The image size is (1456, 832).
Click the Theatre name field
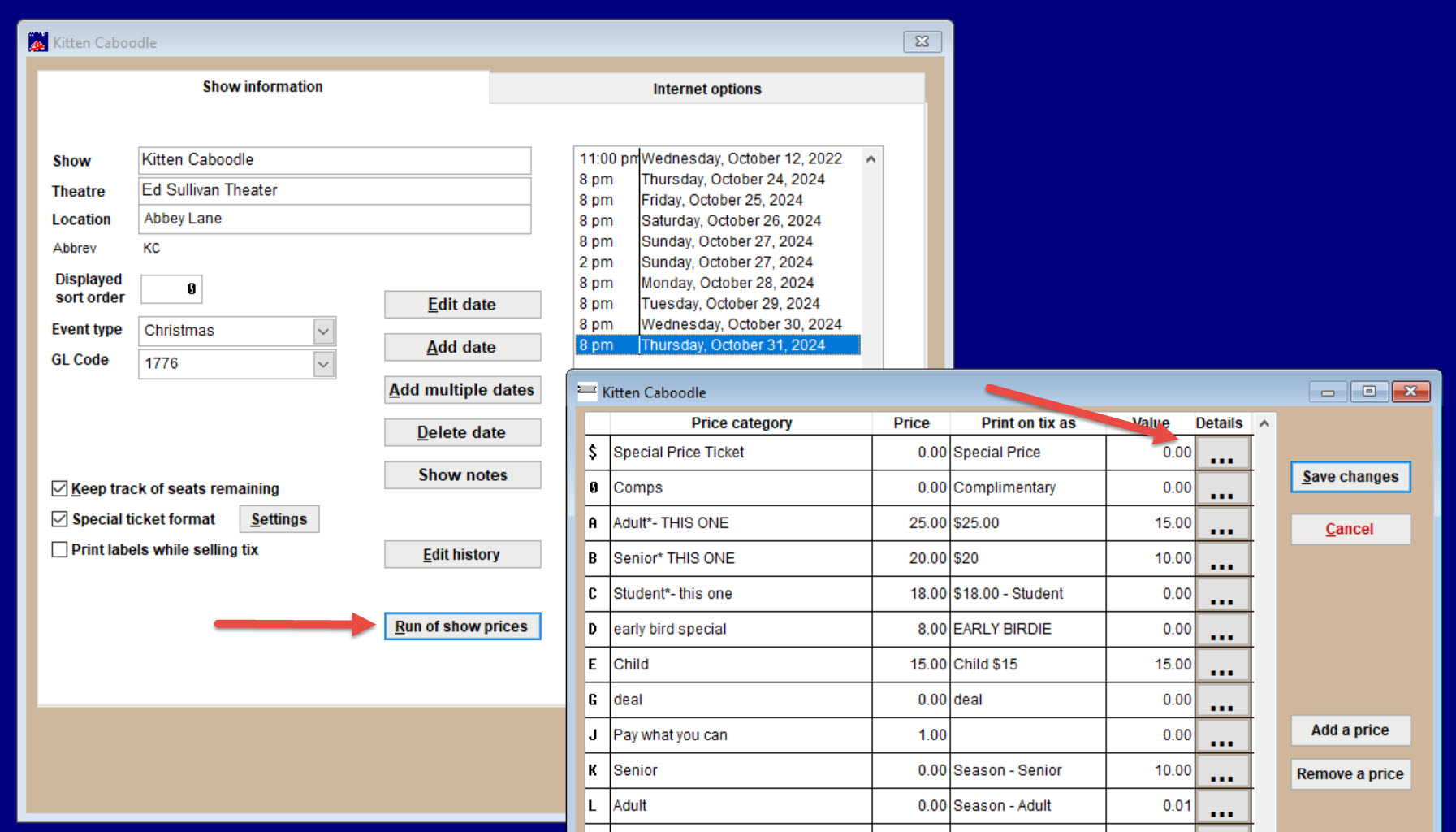(x=335, y=190)
